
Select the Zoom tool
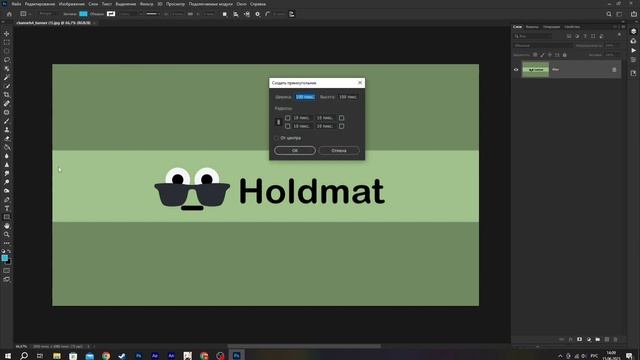click(x=7, y=235)
